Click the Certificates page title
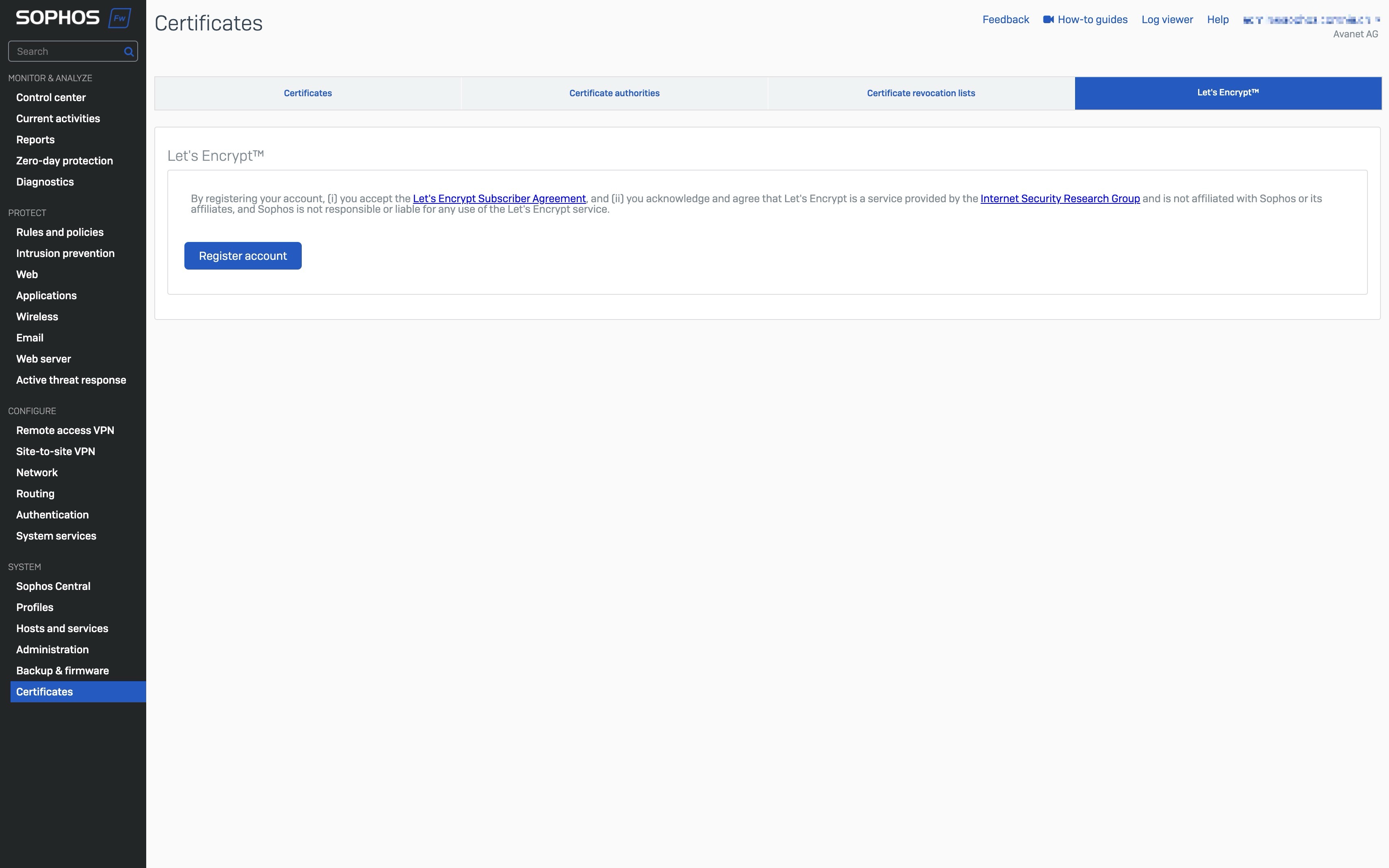This screenshot has height=868, width=1389. click(208, 24)
